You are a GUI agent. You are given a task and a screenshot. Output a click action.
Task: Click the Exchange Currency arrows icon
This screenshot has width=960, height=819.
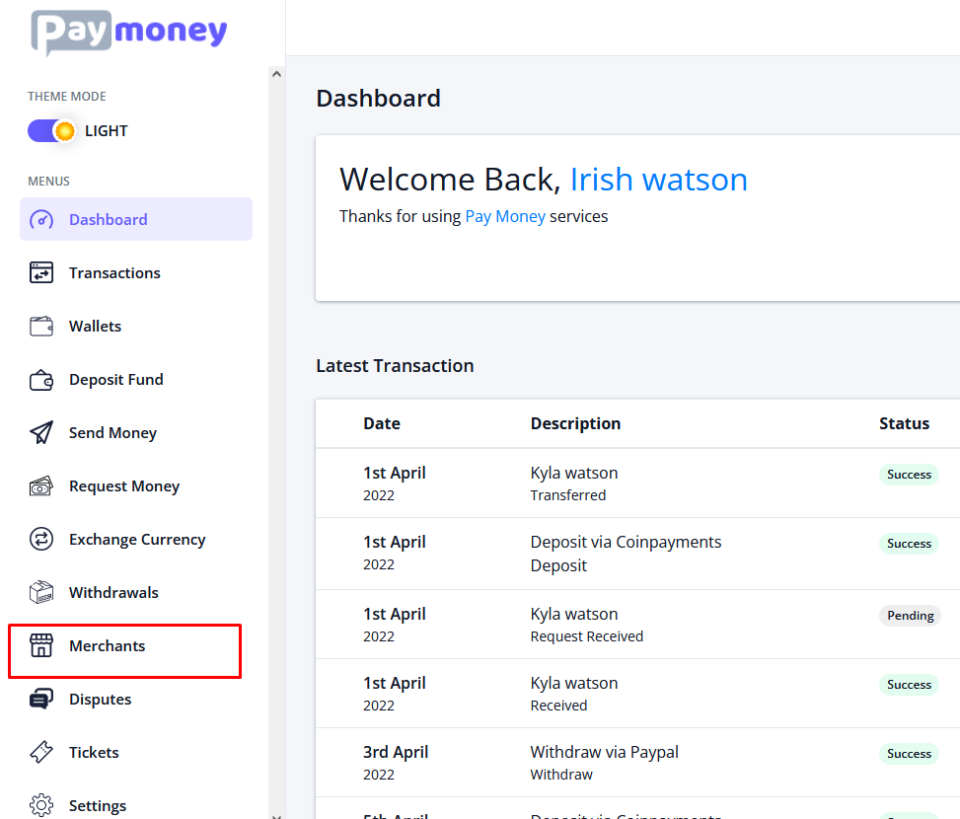pos(41,540)
